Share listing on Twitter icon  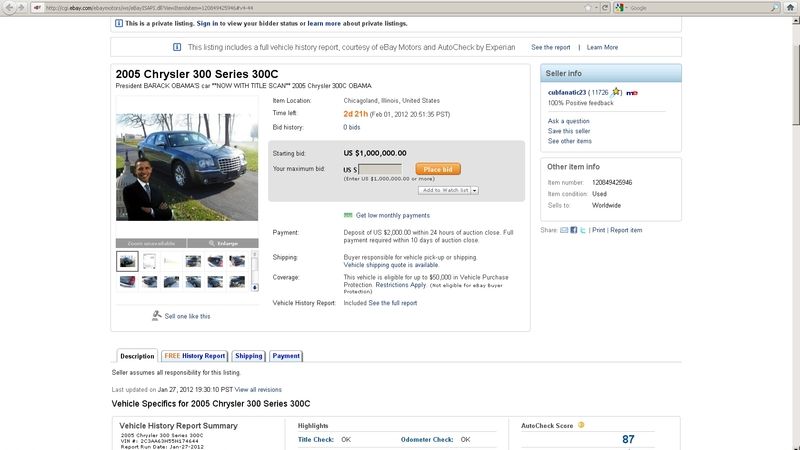tap(583, 230)
